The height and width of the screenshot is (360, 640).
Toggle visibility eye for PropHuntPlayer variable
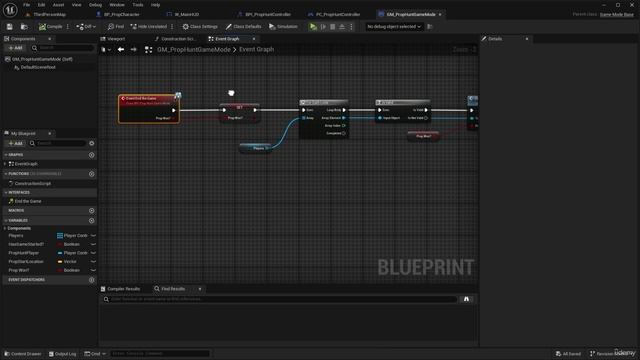(93, 253)
